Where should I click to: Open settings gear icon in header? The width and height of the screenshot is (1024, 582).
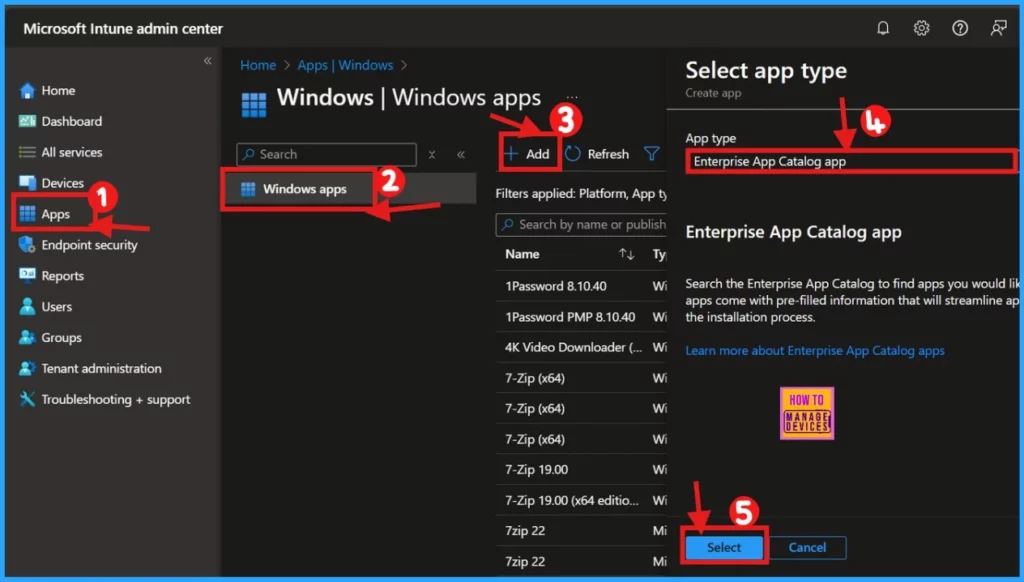tap(921, 28)
